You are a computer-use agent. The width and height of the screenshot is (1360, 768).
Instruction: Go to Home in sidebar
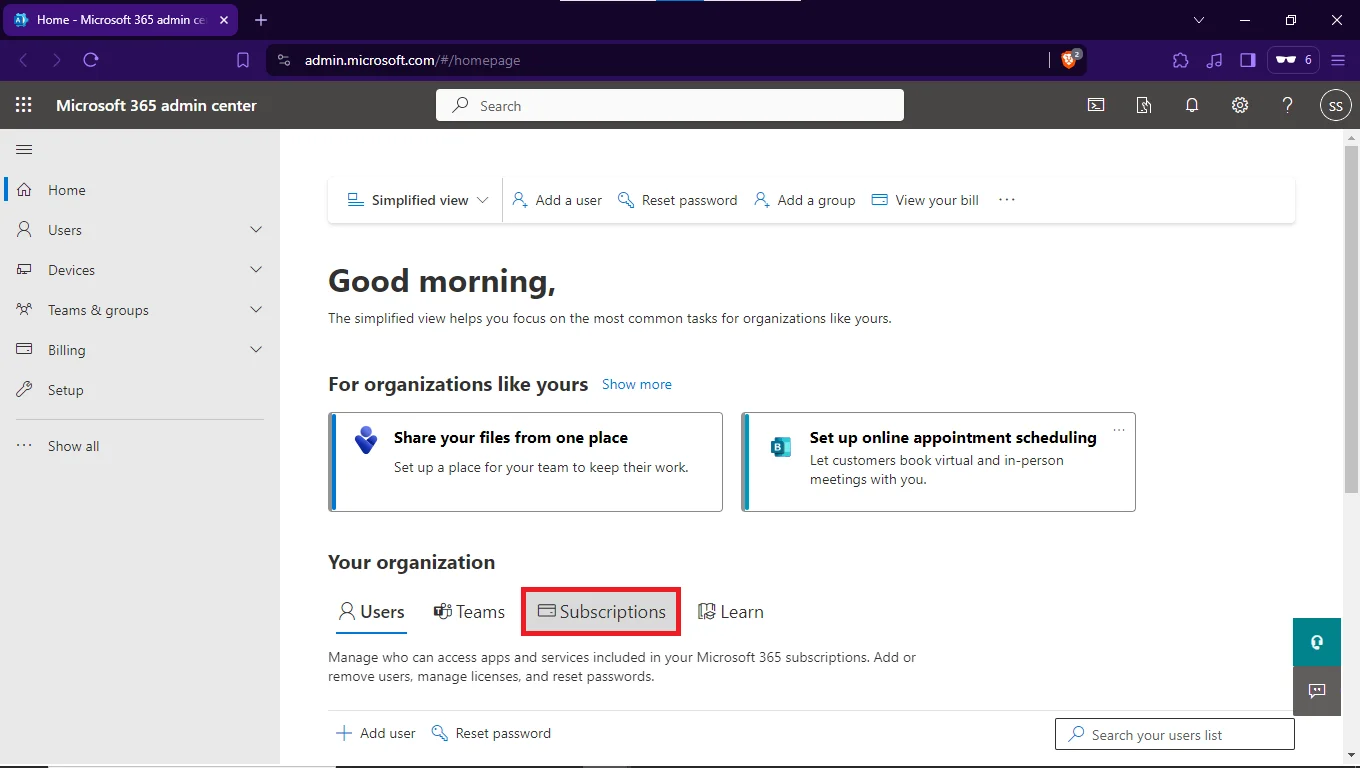pyautogui.click(x=140, y=190)
